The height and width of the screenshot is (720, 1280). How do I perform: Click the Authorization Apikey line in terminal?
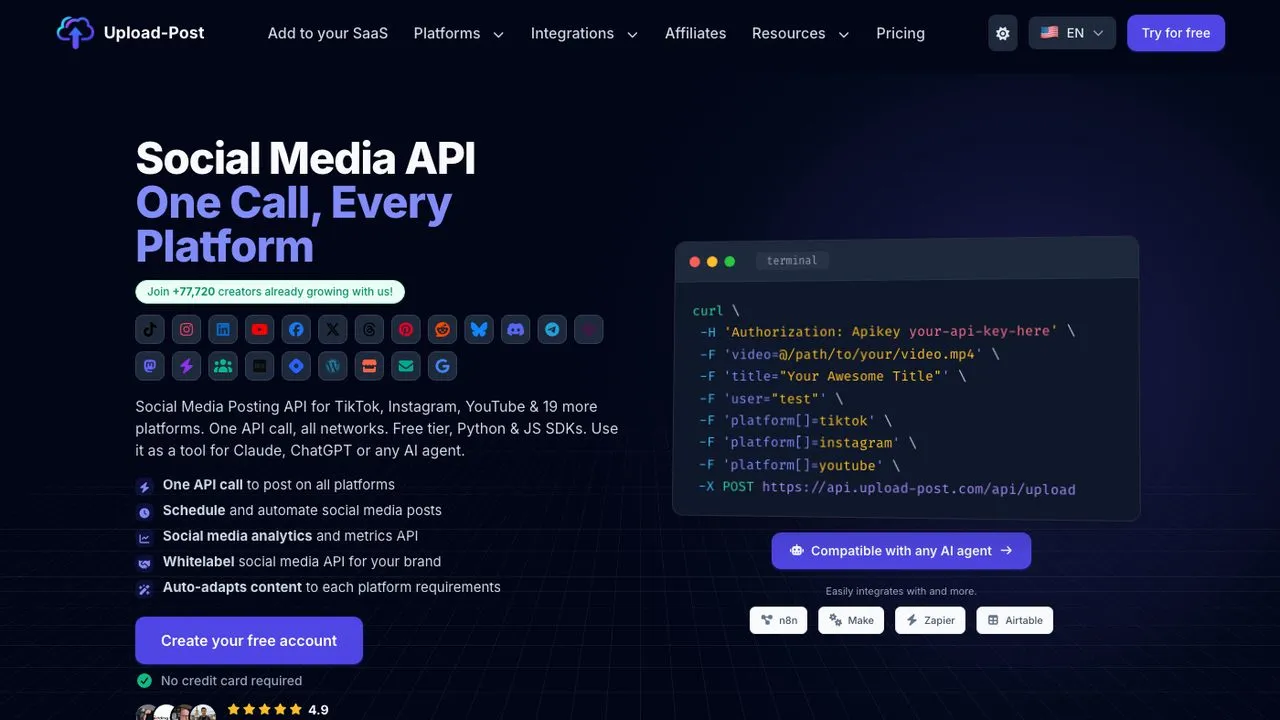tap(887, 331)
